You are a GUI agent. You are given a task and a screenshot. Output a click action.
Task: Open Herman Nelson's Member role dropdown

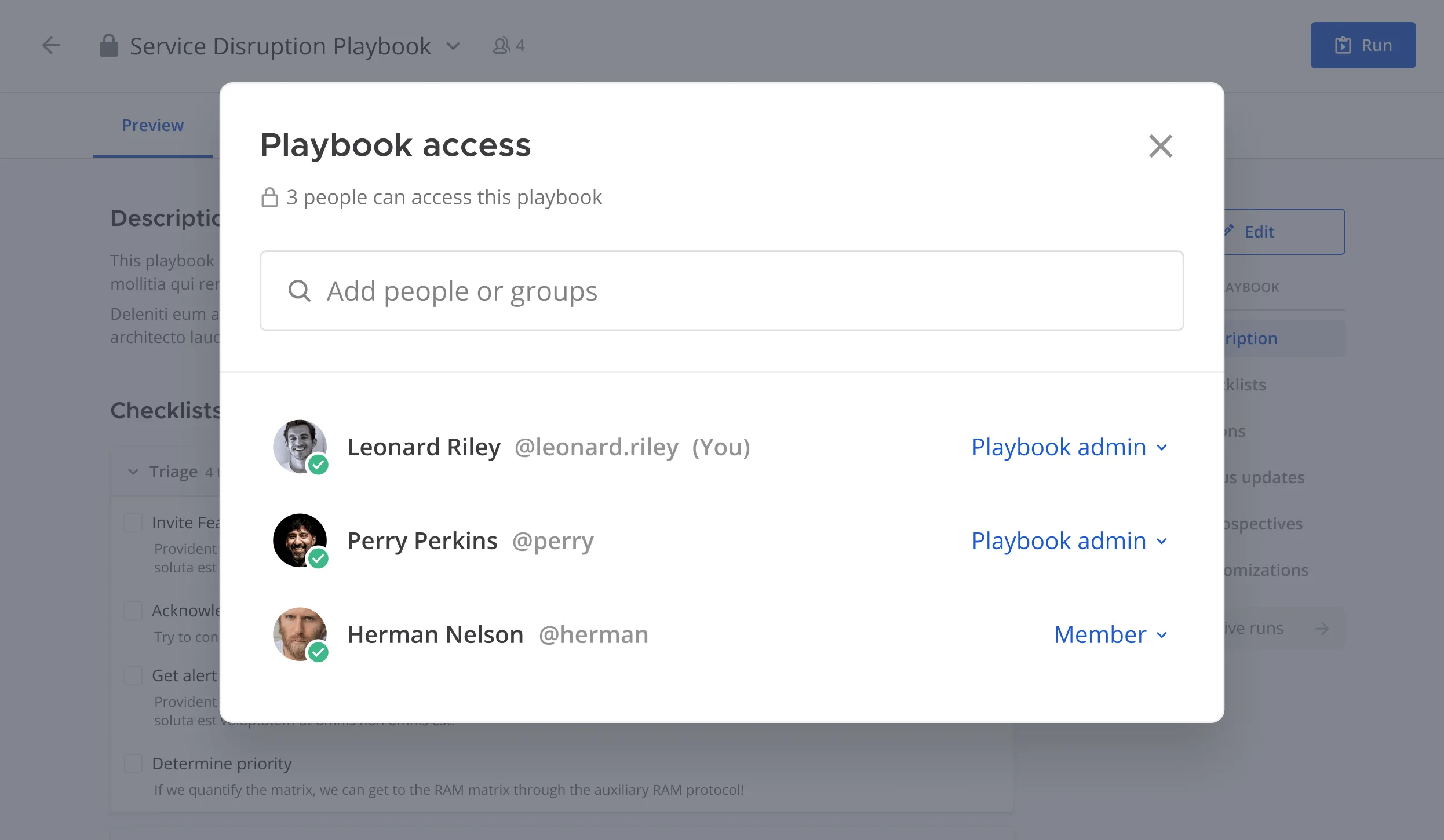coord(1110,635)
